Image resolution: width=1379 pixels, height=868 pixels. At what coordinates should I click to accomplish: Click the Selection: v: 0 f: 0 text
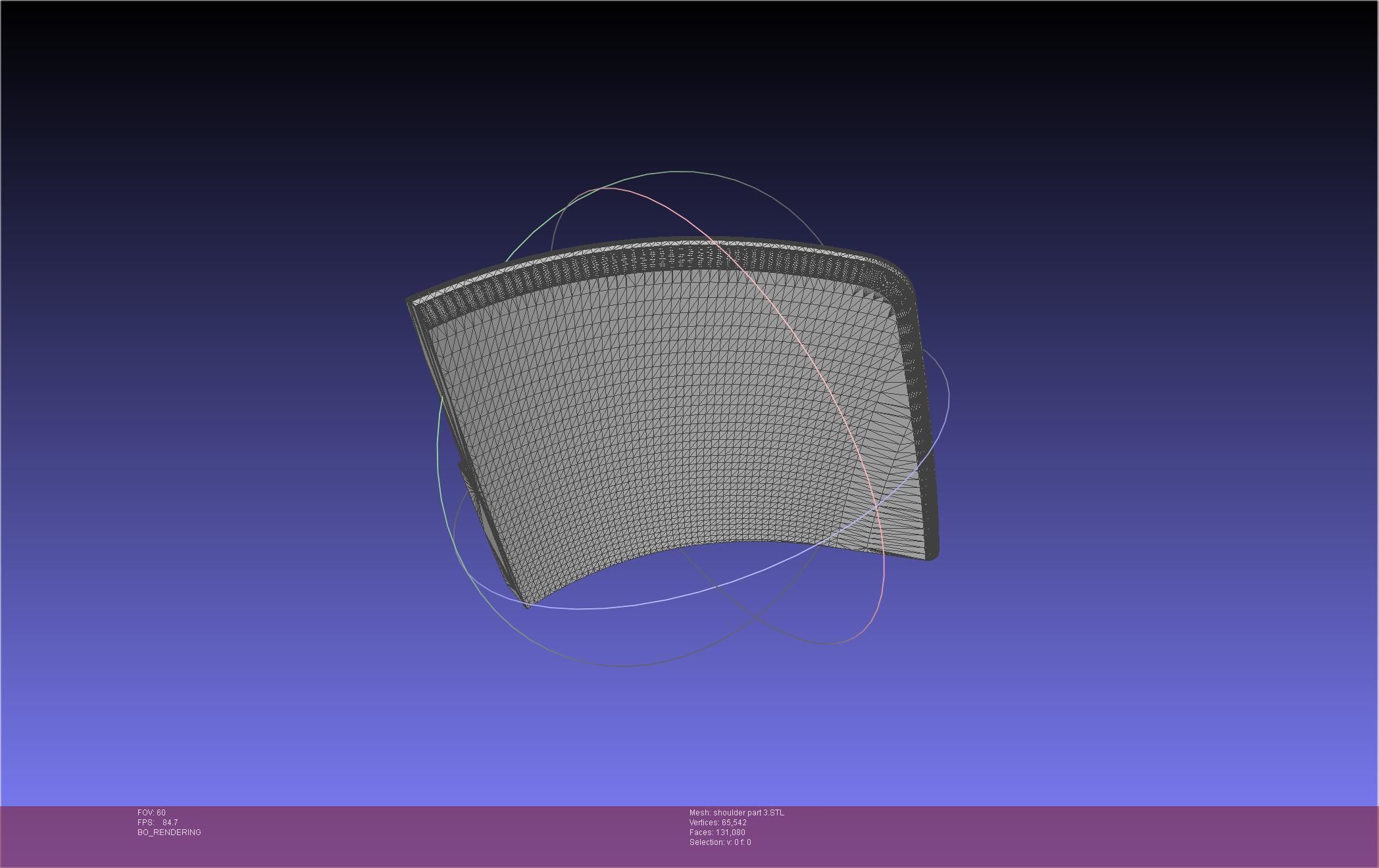point(720,842)
